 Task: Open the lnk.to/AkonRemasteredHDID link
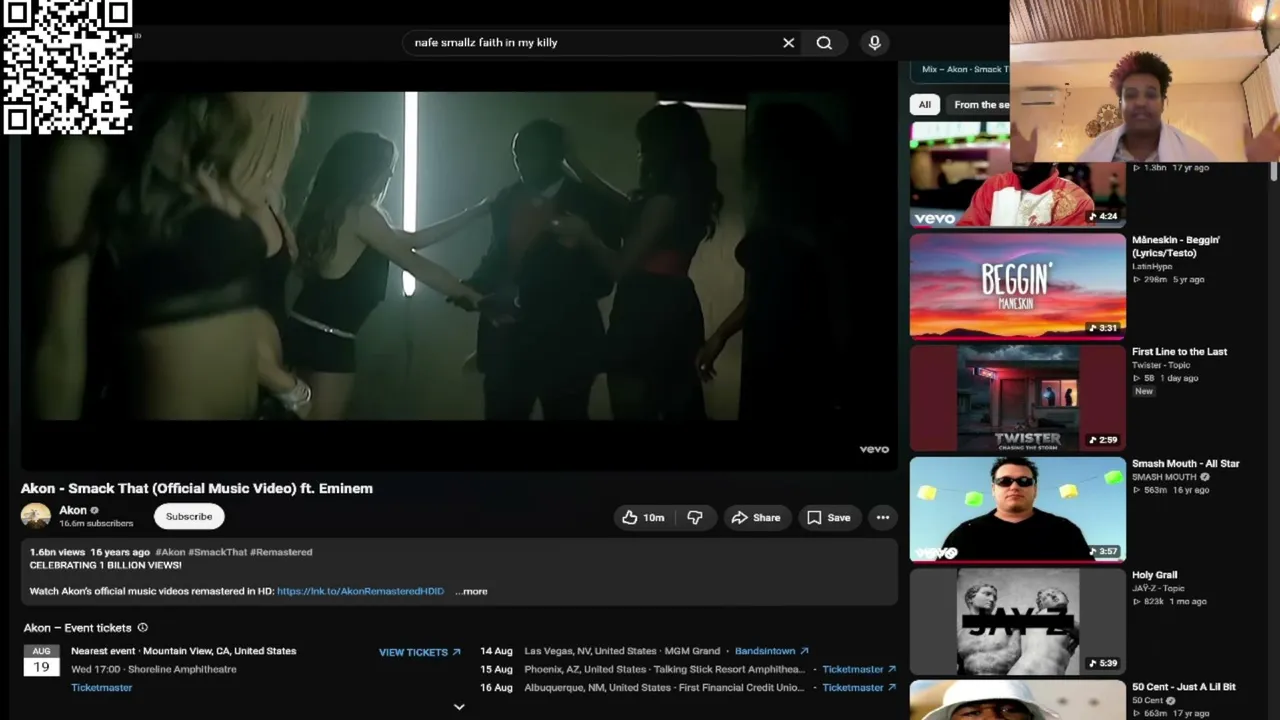point(360,591)
